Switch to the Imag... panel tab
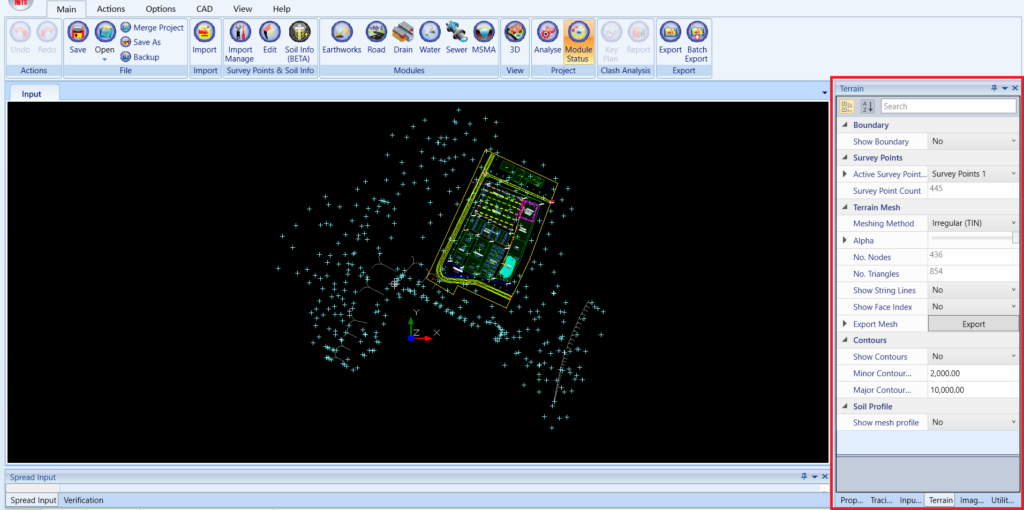This screenshot has width=1024, height=510. point(971,500)
